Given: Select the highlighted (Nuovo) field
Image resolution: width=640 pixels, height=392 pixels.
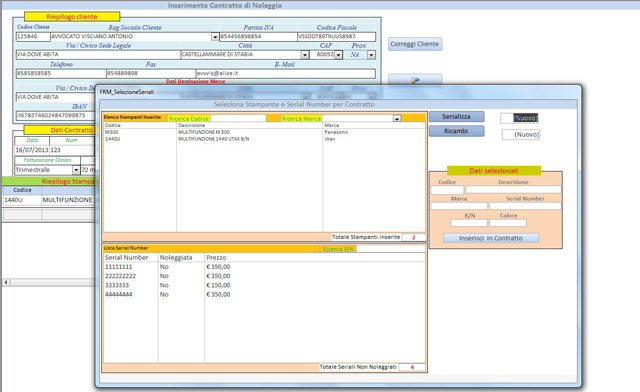Looking at the screenshot, I should point(519,118).
